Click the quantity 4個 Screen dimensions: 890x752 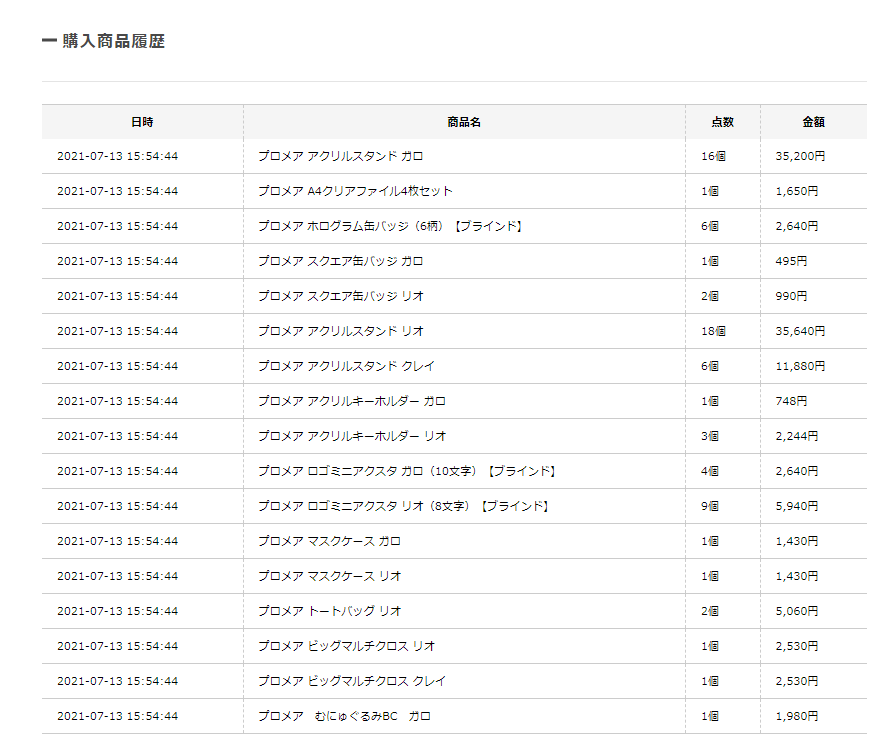710,471
